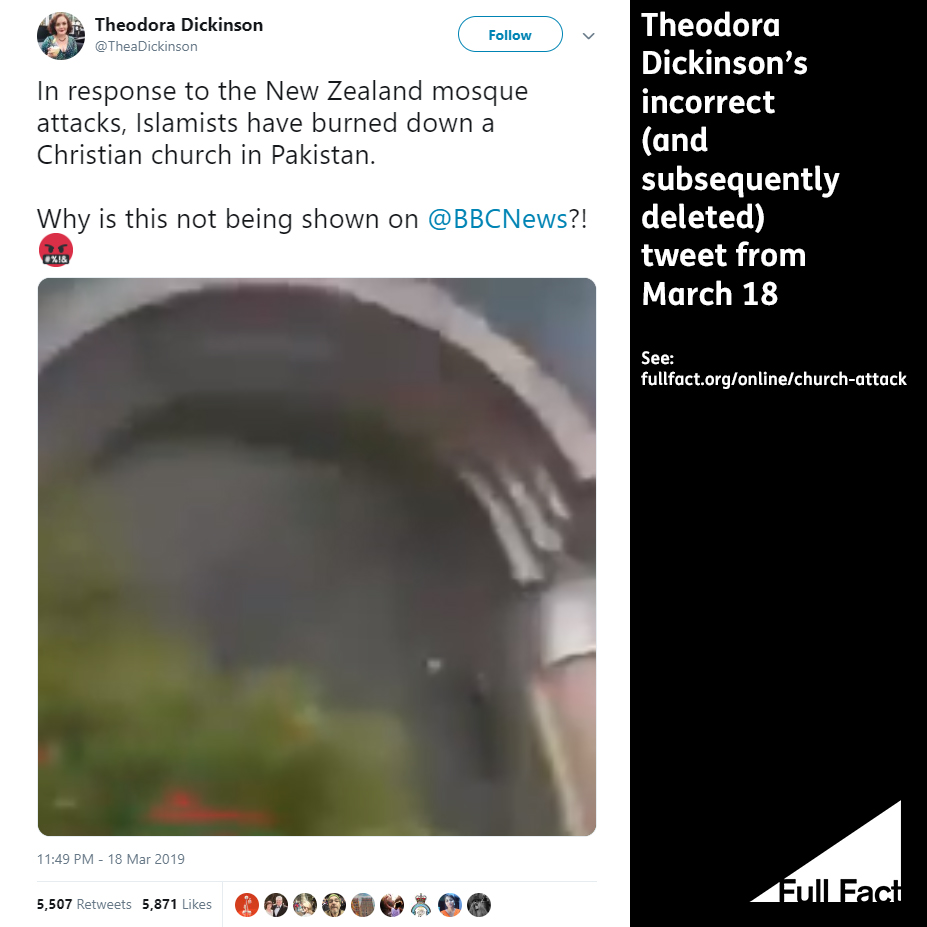
Task: Click the fifth liker avatar
Action: (x=363, y=905)
